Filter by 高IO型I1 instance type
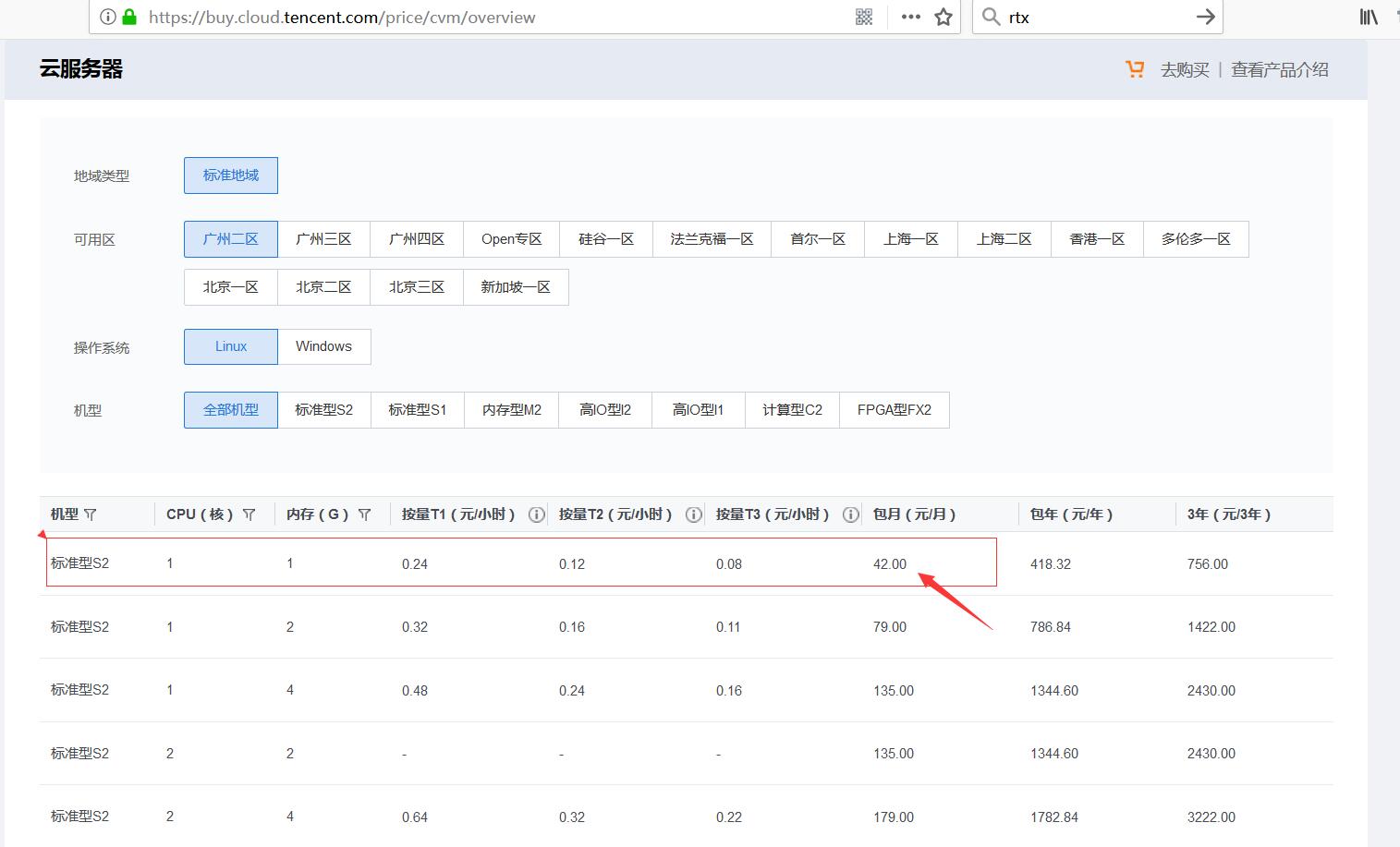This screenshot has width=1400, height=847. coord(699,410)
